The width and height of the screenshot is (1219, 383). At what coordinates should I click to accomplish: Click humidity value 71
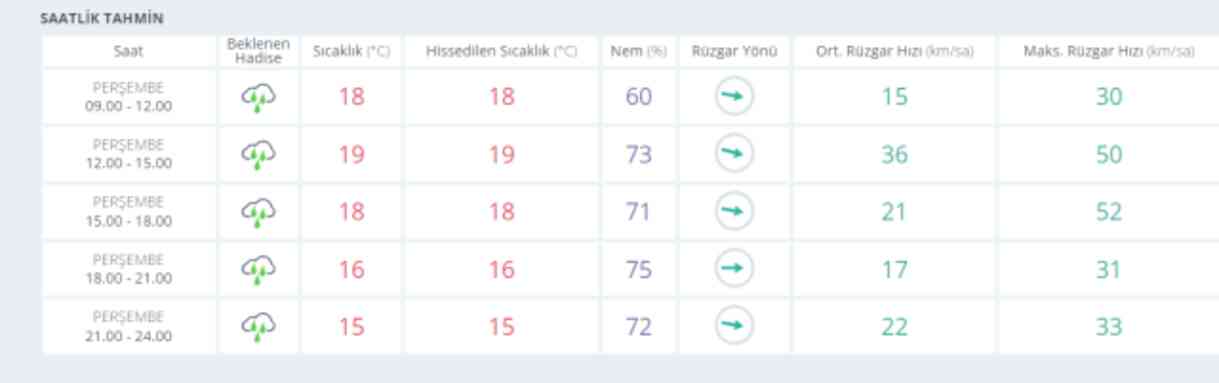pyautogui.click(x=638, y=212)
